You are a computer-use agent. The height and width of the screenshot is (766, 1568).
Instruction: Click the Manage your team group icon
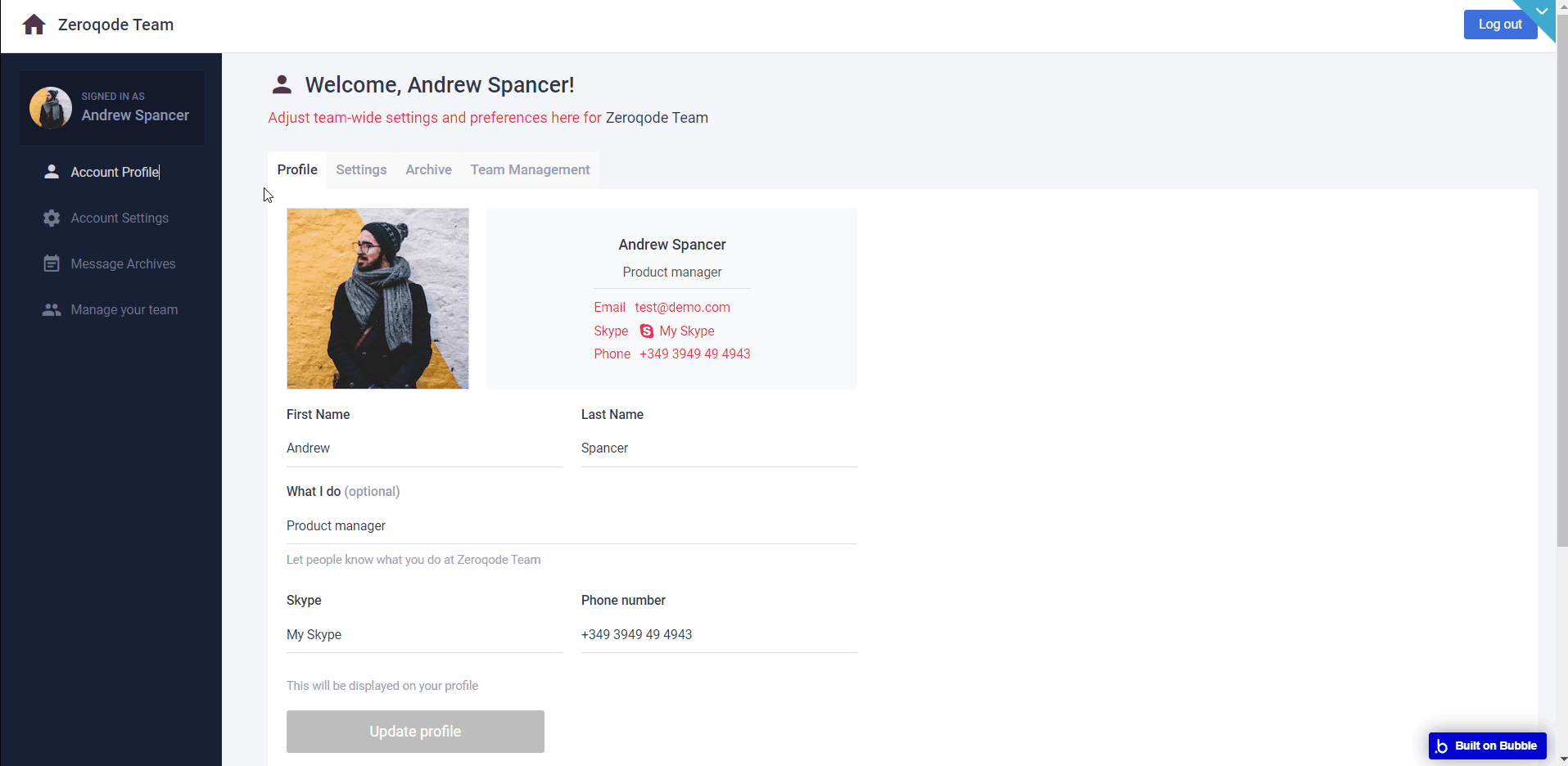[52, 309]
